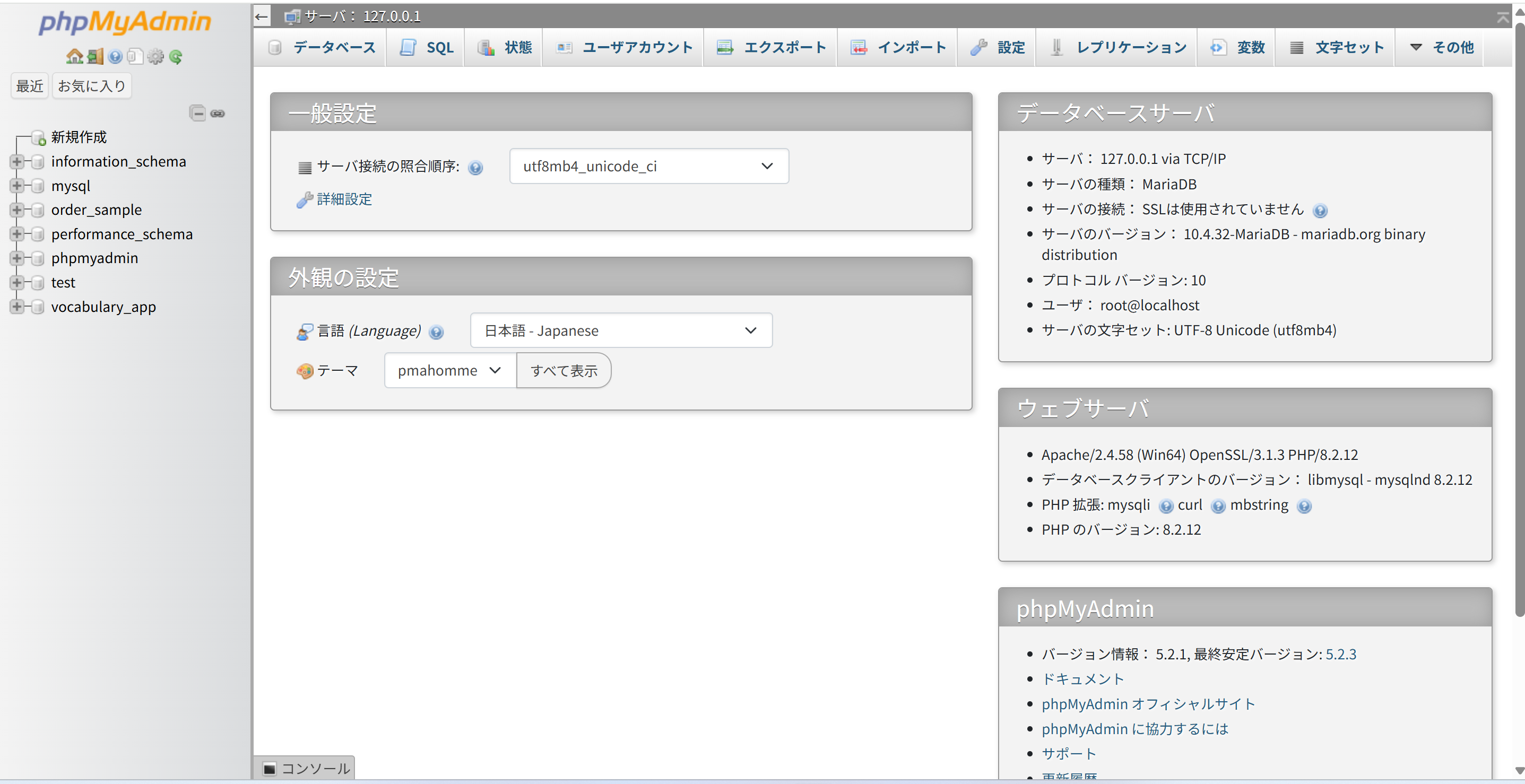This screenshot has width=1525, height=784.
Task: Click the latest version 5.2.3 link
Action: 1341,655
